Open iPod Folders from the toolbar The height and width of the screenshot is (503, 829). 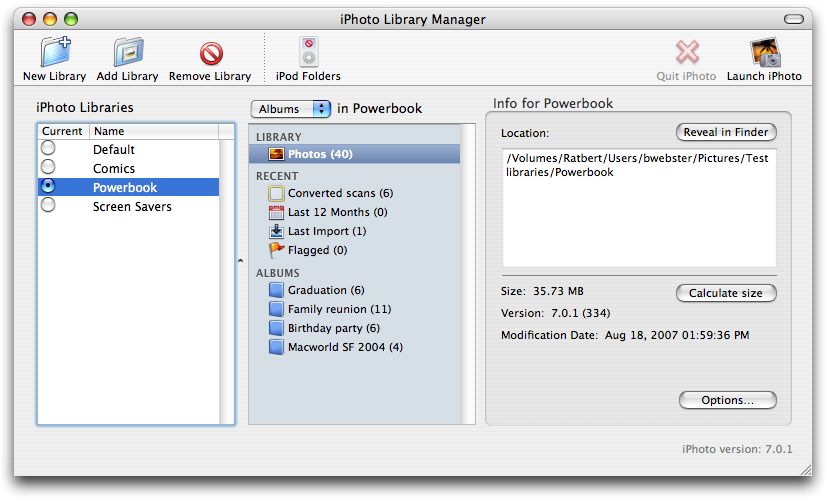pyautogui.click(x=308, y=52)
